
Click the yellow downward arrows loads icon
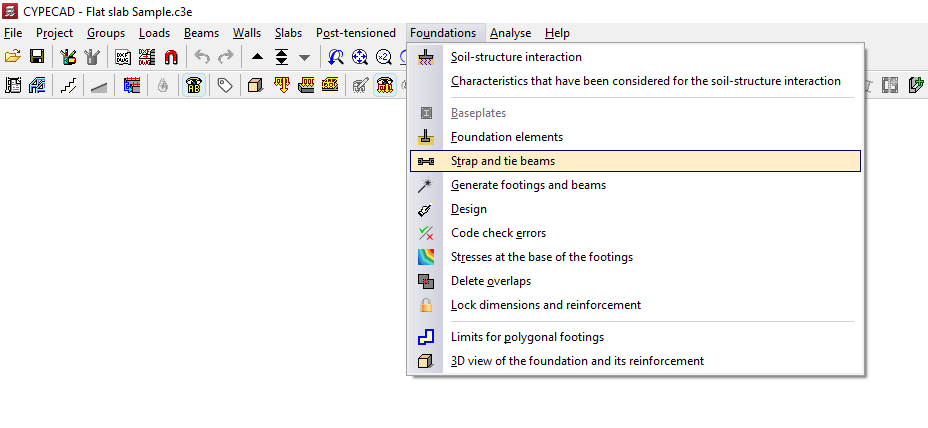[x=282, y=85]
